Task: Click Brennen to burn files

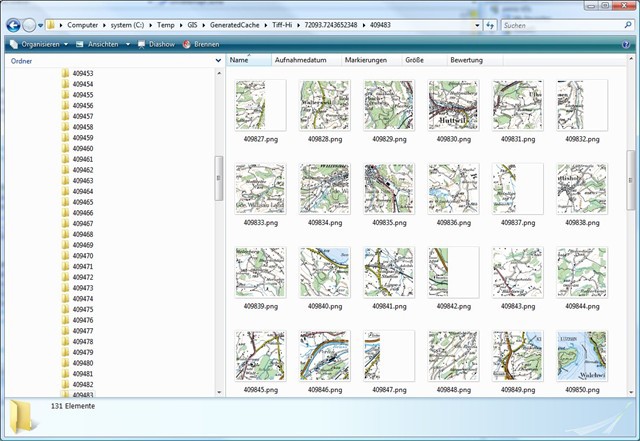Action: pos(201,44)
